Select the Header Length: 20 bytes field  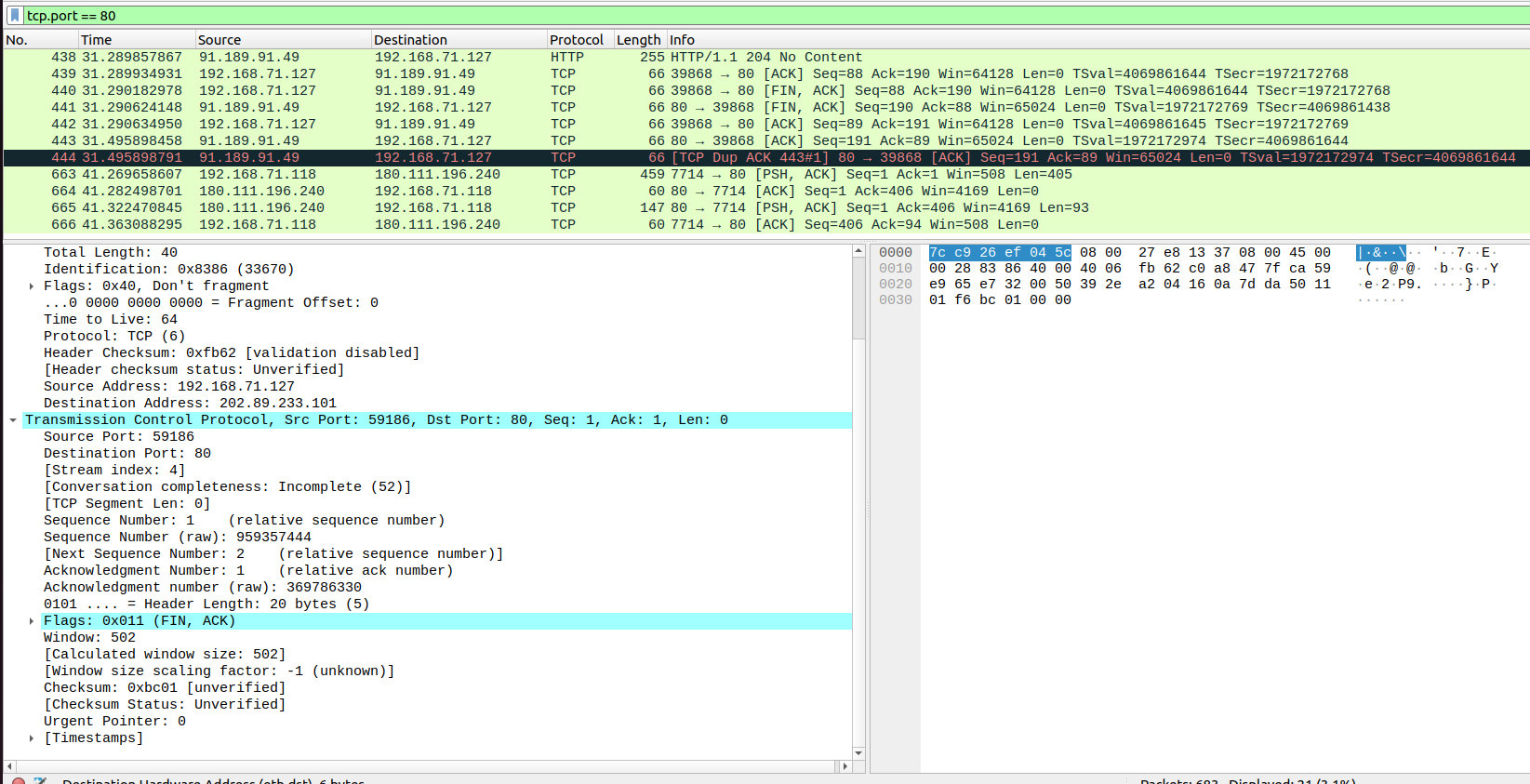tap(206, 604)
